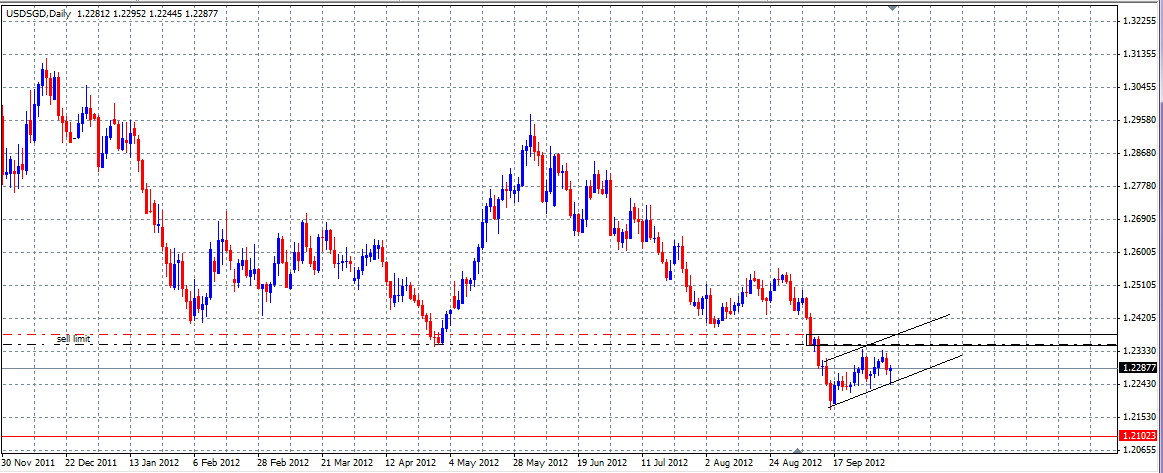Viewport: 1163px width, 473px height.
Task: Click the small triangle marker on time axis
Action: pos(797,451)
